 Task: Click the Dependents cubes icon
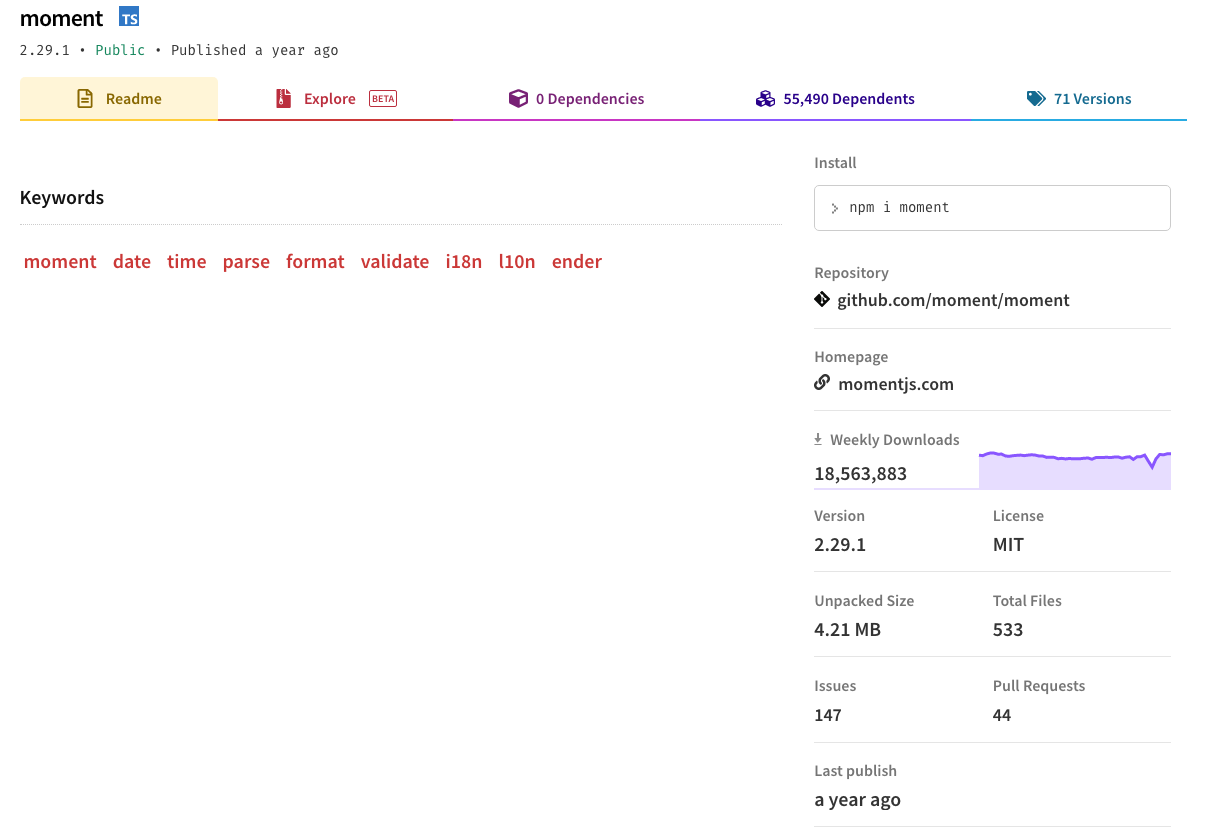point(765,99)
